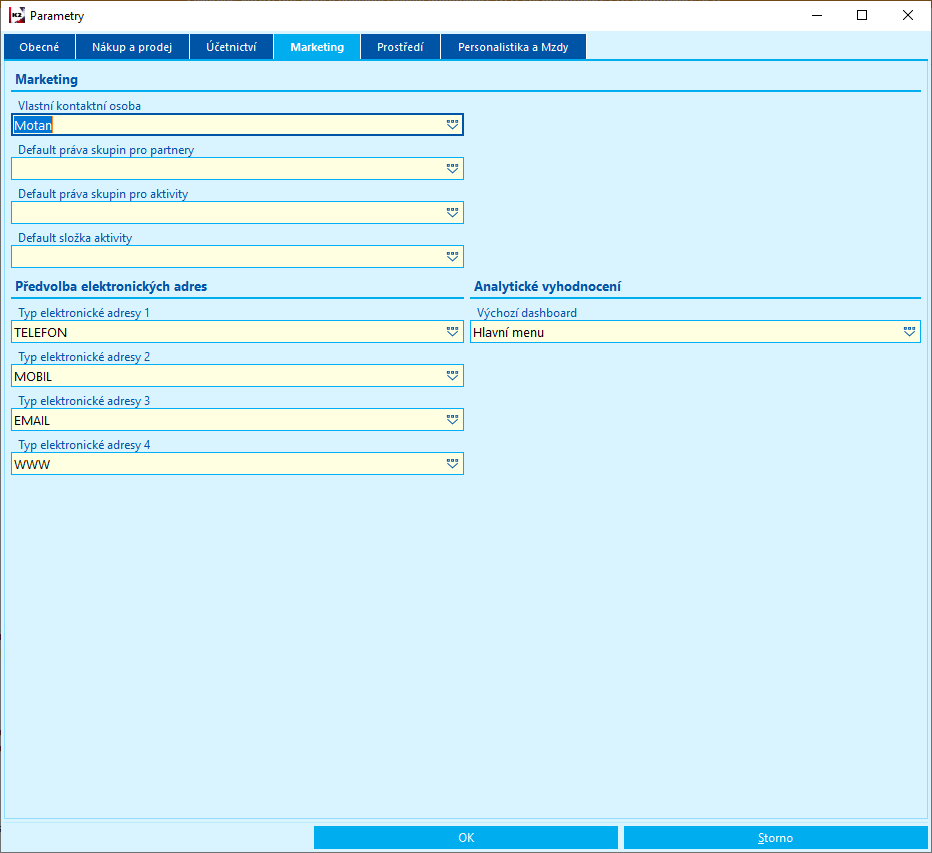
Task: Cancel with the Storno button
Action: [776, 838]
